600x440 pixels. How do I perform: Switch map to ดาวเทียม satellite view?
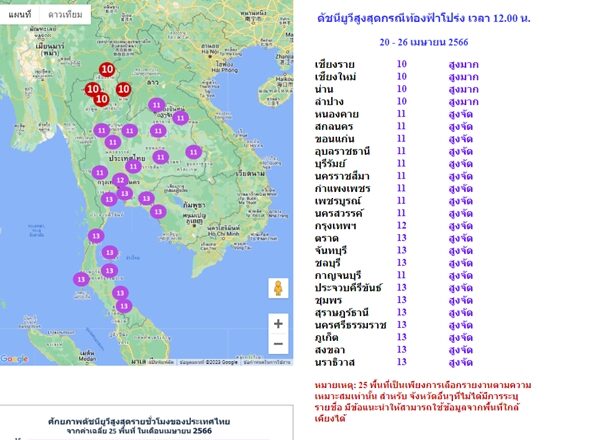point(65,15)
